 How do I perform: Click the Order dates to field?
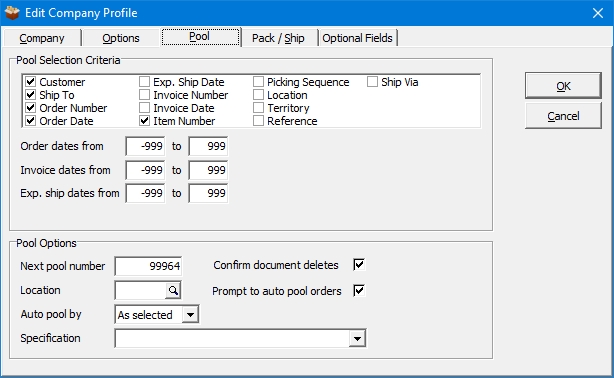click(x=208, y=146)
